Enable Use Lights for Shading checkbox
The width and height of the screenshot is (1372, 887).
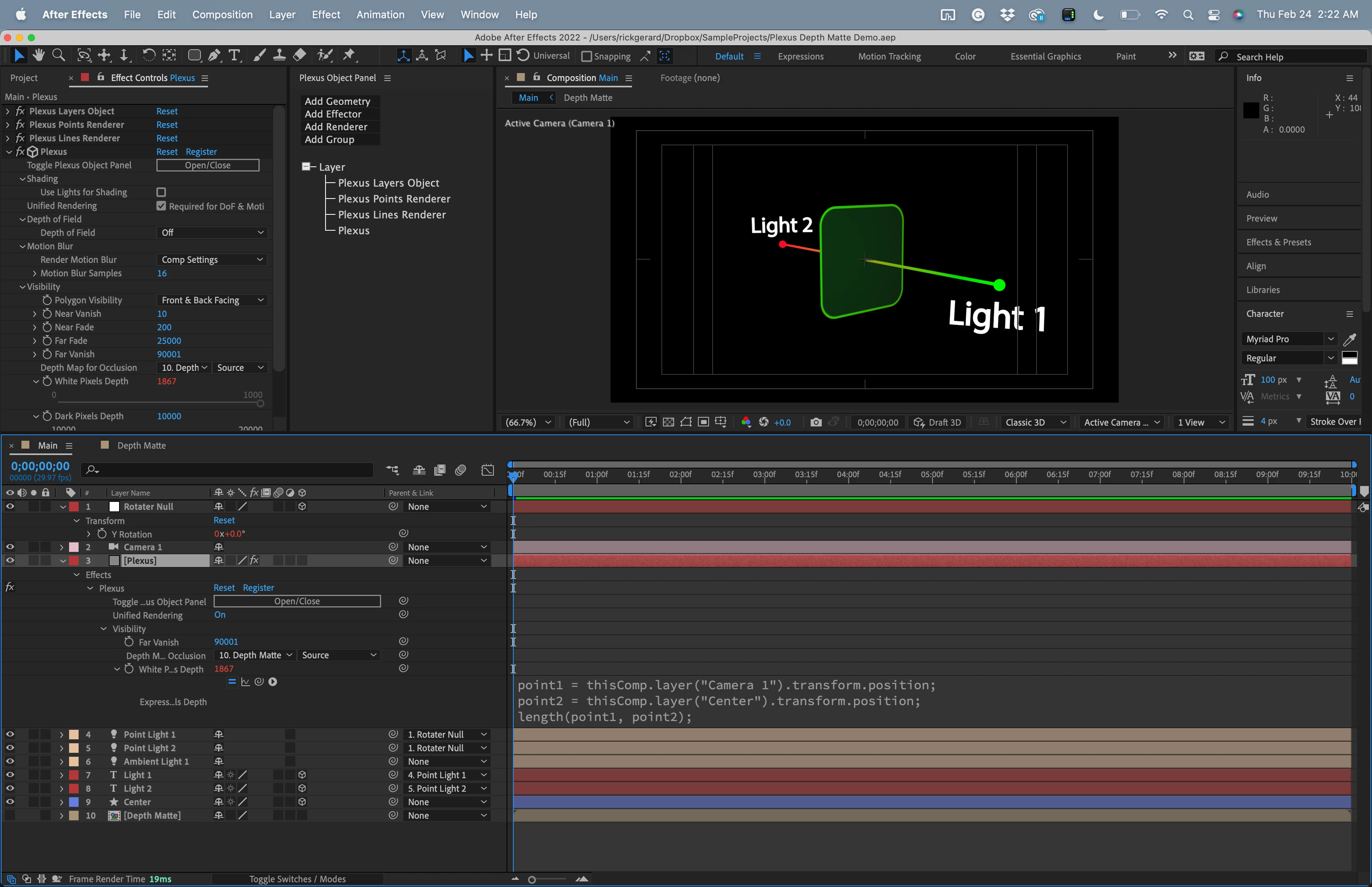click(x=161, y=193)
